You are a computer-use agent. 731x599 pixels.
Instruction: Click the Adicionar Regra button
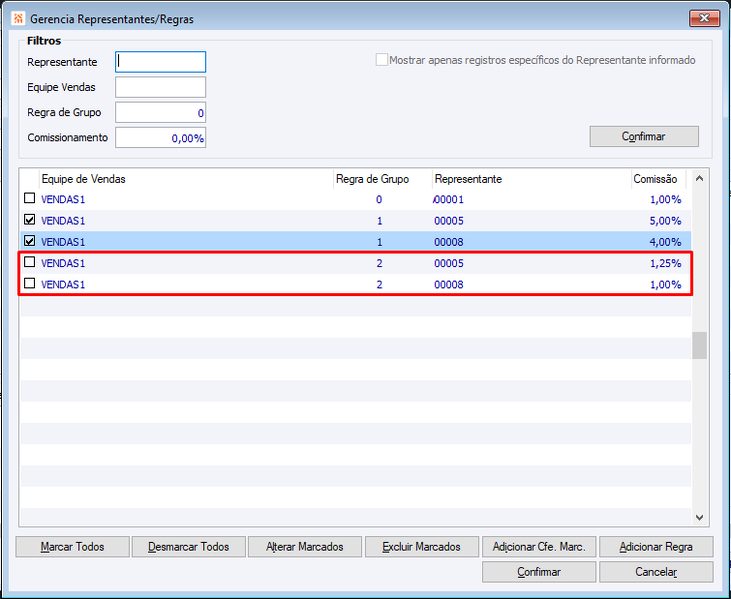656,547
